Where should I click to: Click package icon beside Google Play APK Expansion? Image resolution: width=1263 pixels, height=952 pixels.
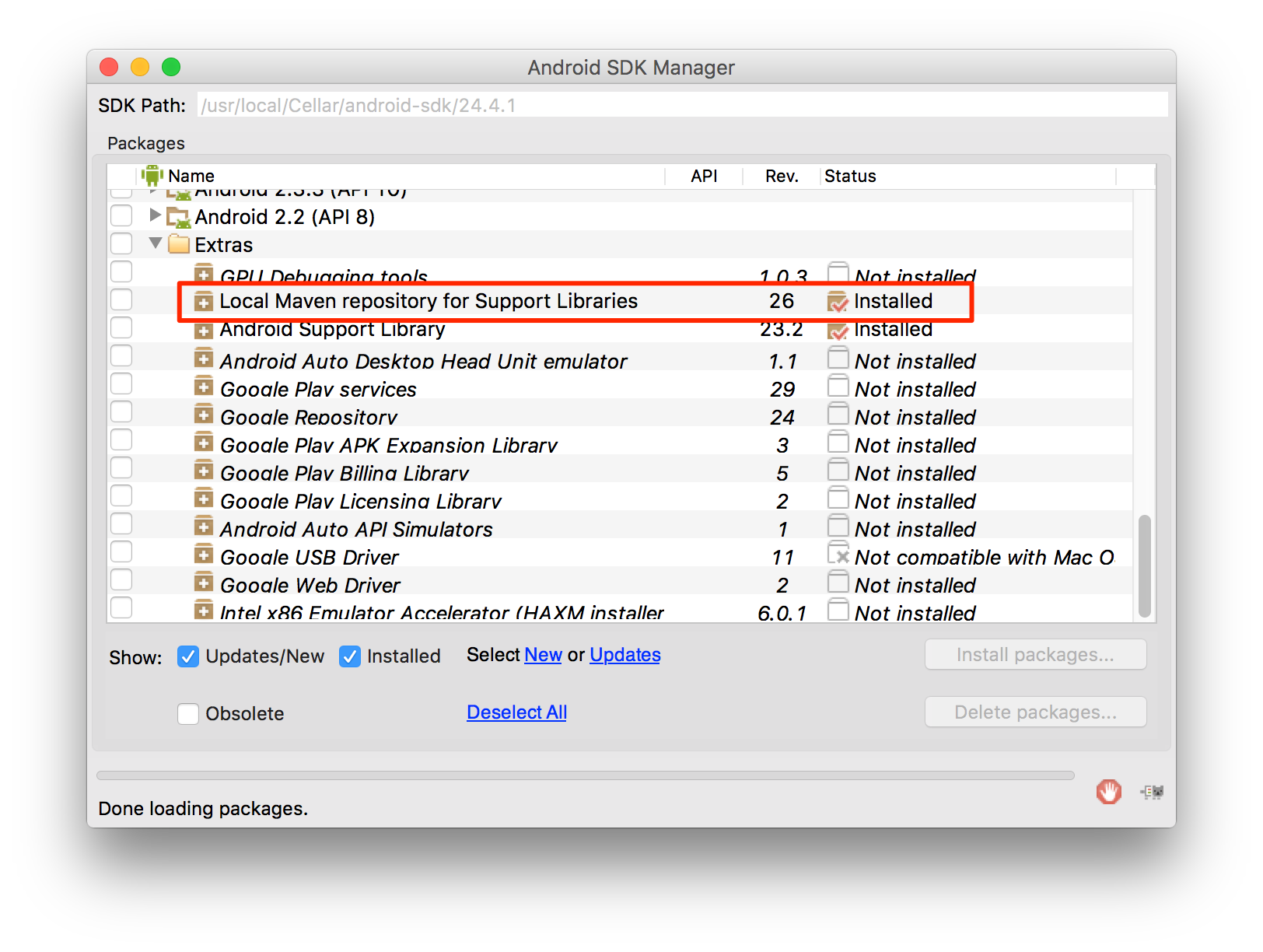(x=204, y=442)
